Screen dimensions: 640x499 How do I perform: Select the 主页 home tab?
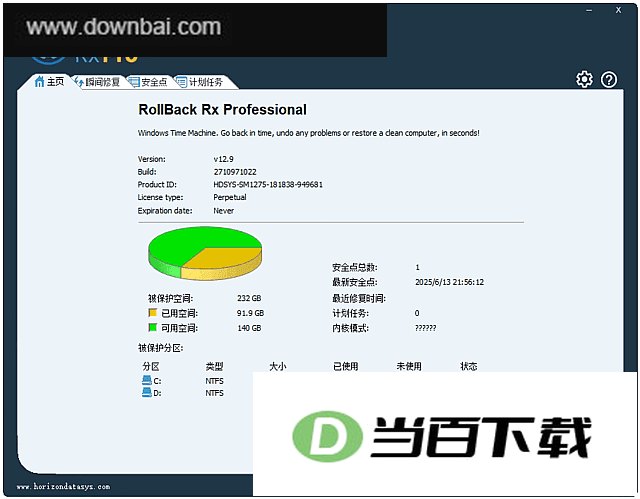pos(49,82)
